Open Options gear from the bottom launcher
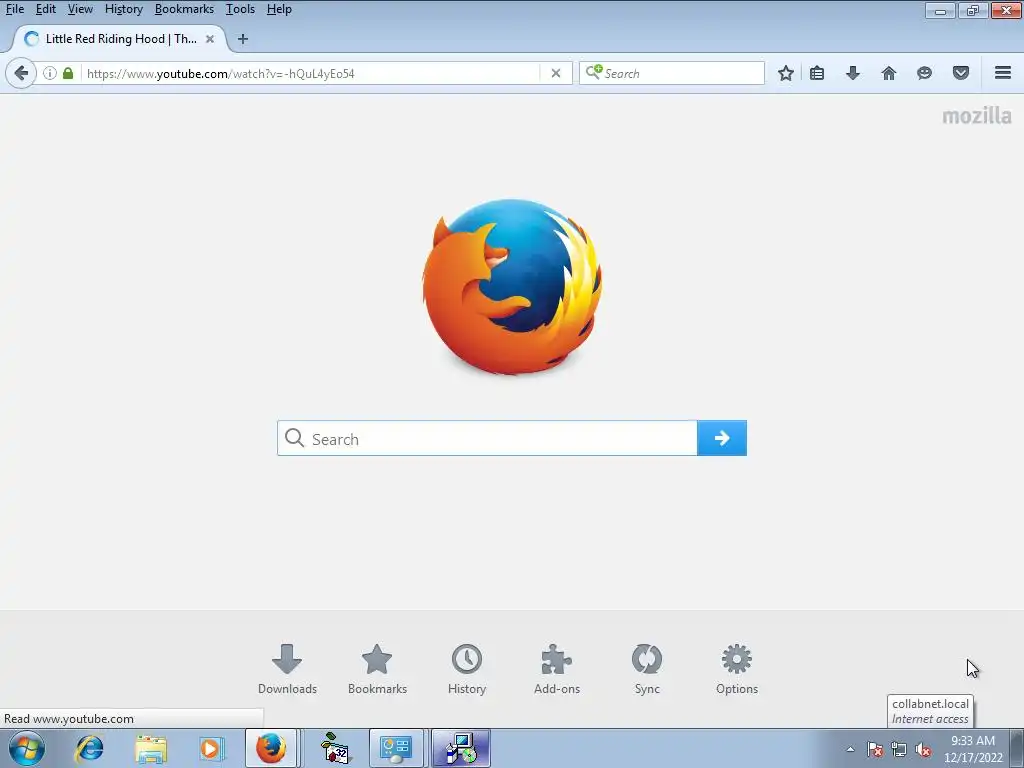Image resolution: width=1024 pixels, height=768 pixels. tap(737, 669)
